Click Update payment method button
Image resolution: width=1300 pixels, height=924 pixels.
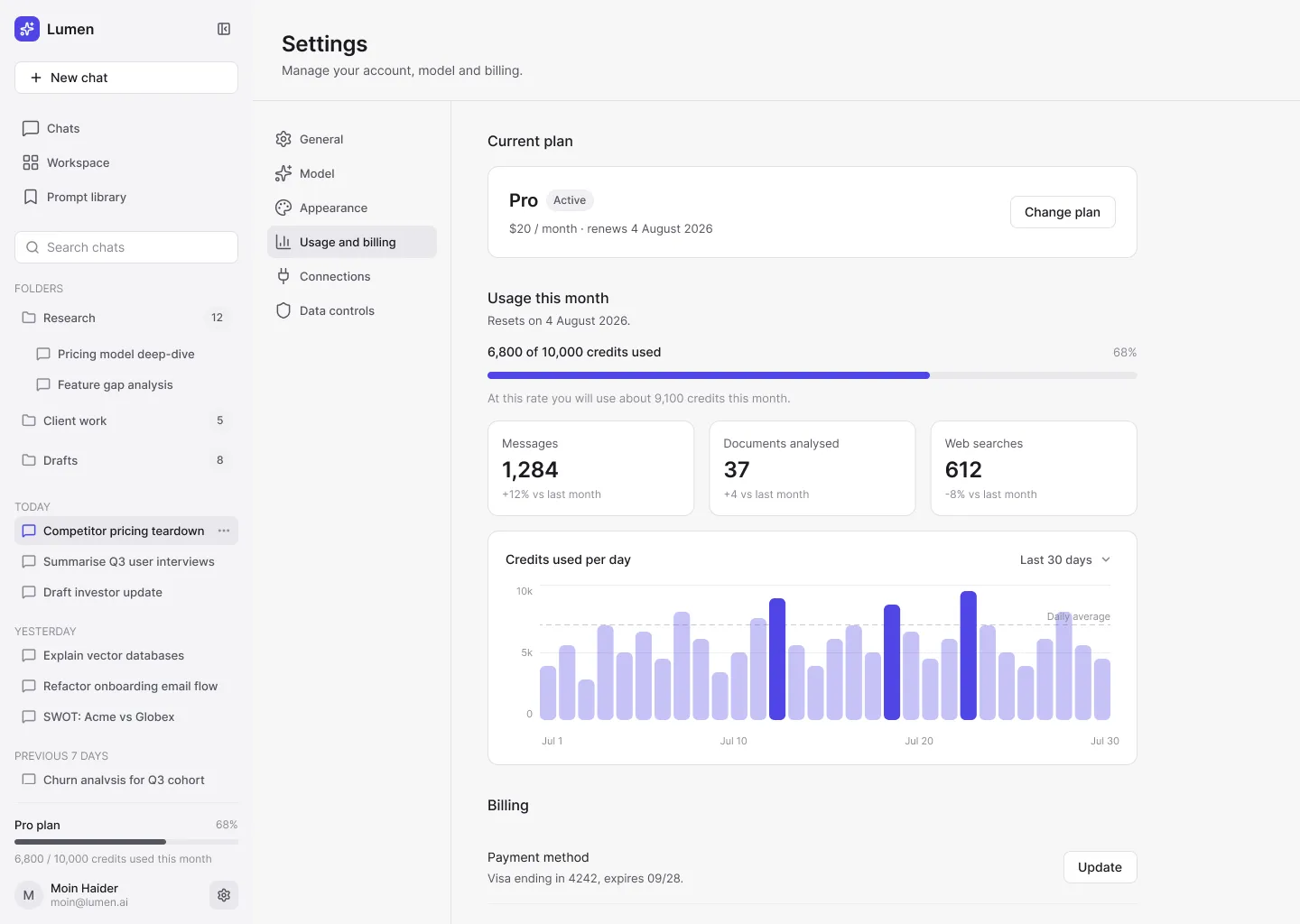click(1100, 867)
